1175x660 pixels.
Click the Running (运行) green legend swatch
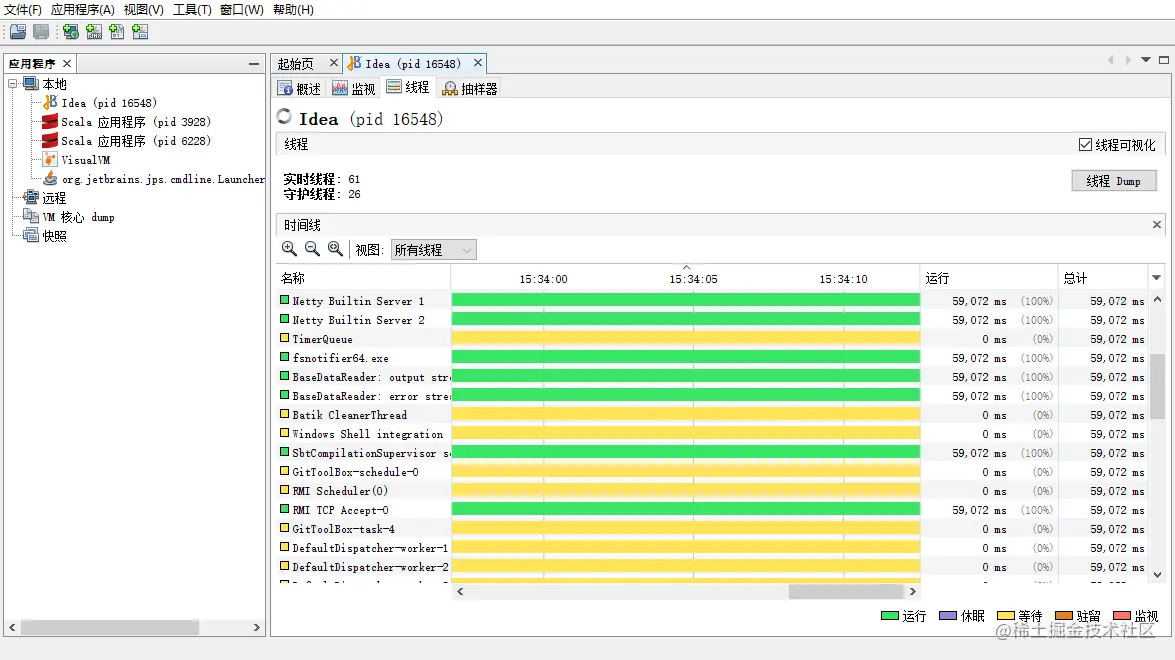[889, 616]
